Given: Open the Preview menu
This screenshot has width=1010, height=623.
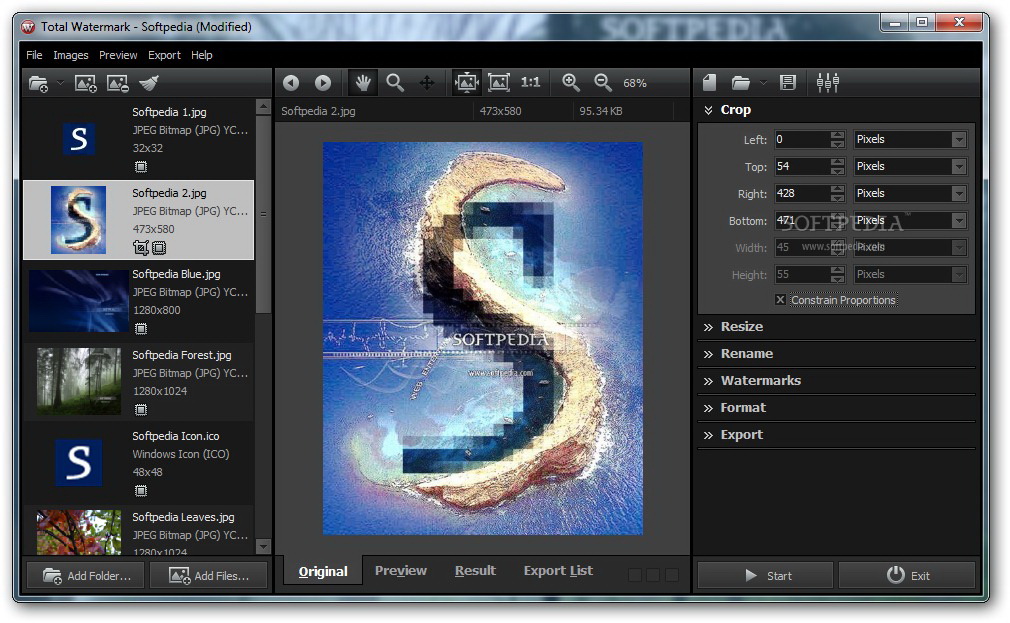Looking at the screenshot, I should pyautogui.click(x=118, y=55).
